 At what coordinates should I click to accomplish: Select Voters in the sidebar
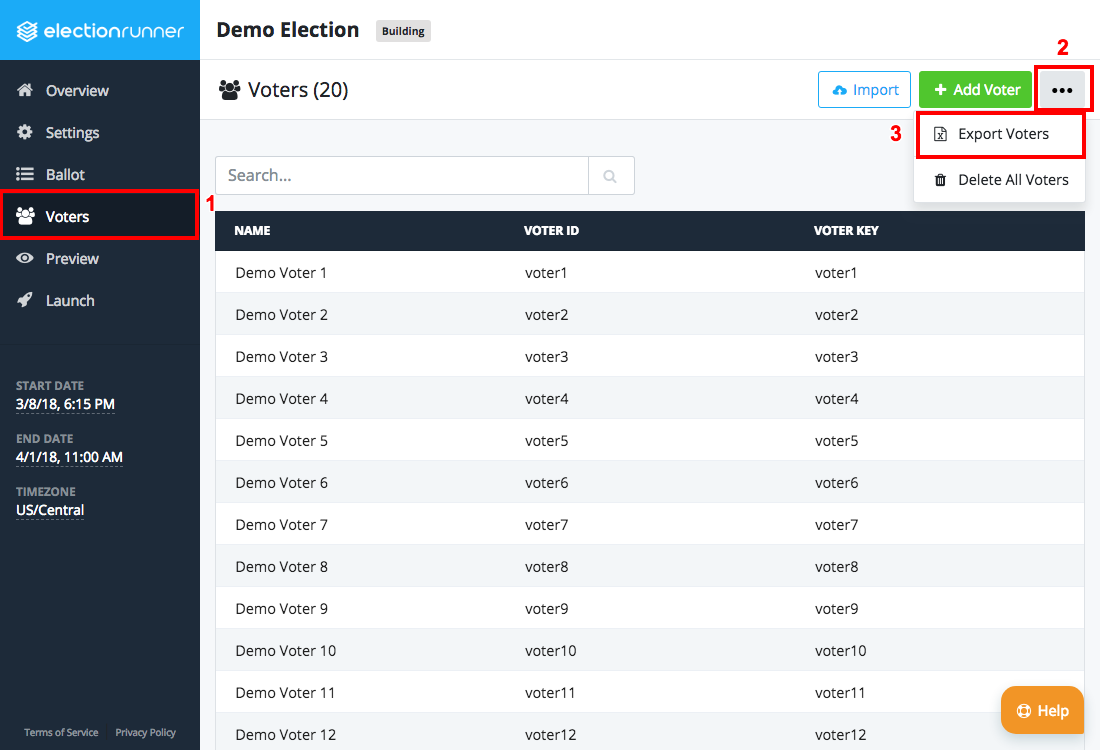pos(67,217)
